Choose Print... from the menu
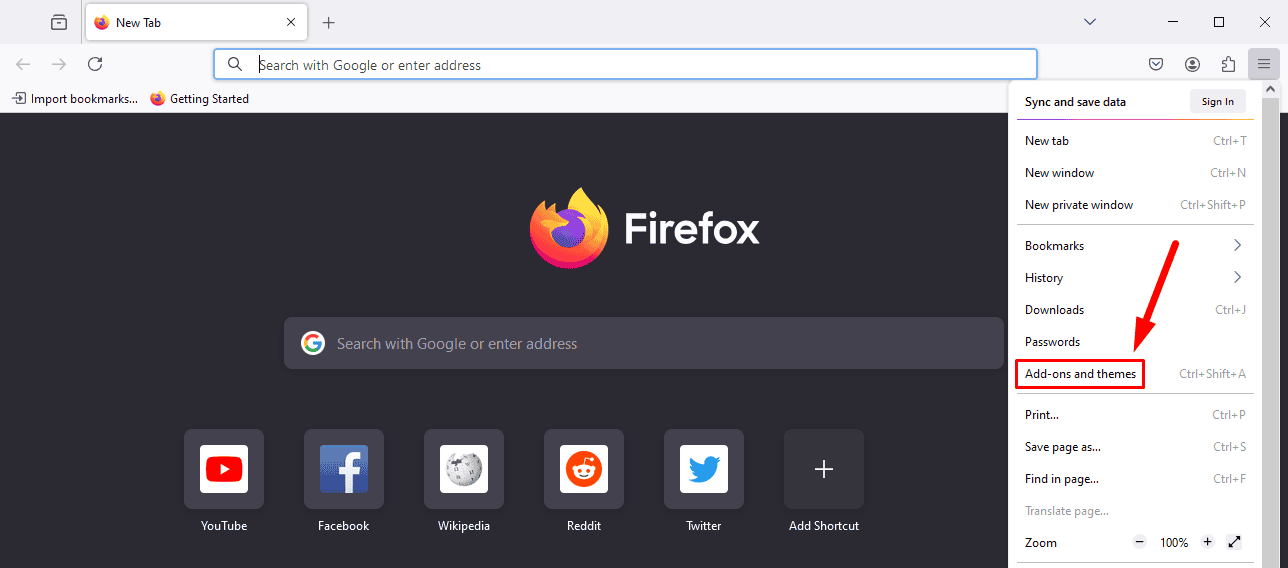1288x568 pixels. click(x=1135, y=415)
